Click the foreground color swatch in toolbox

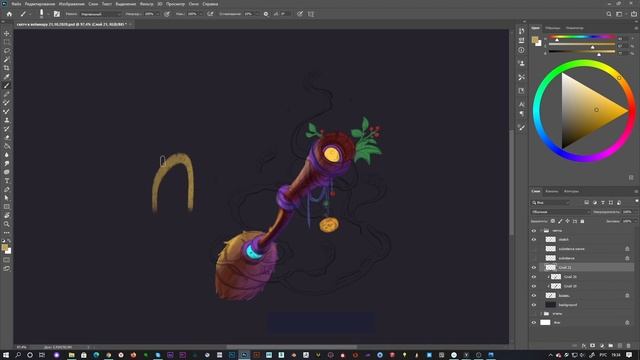coord(4,247)
